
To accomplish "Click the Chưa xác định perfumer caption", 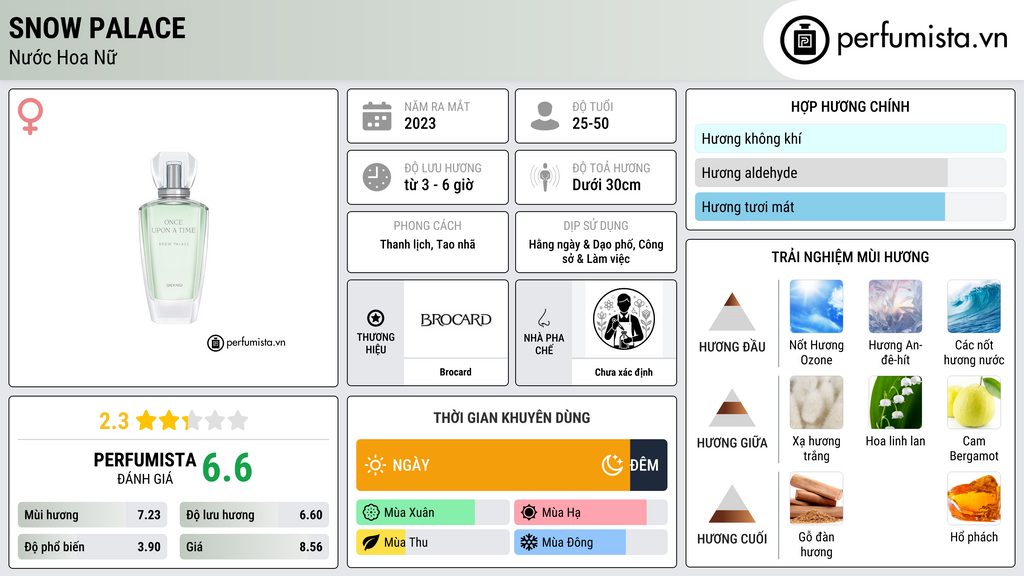I will [624, 372].
